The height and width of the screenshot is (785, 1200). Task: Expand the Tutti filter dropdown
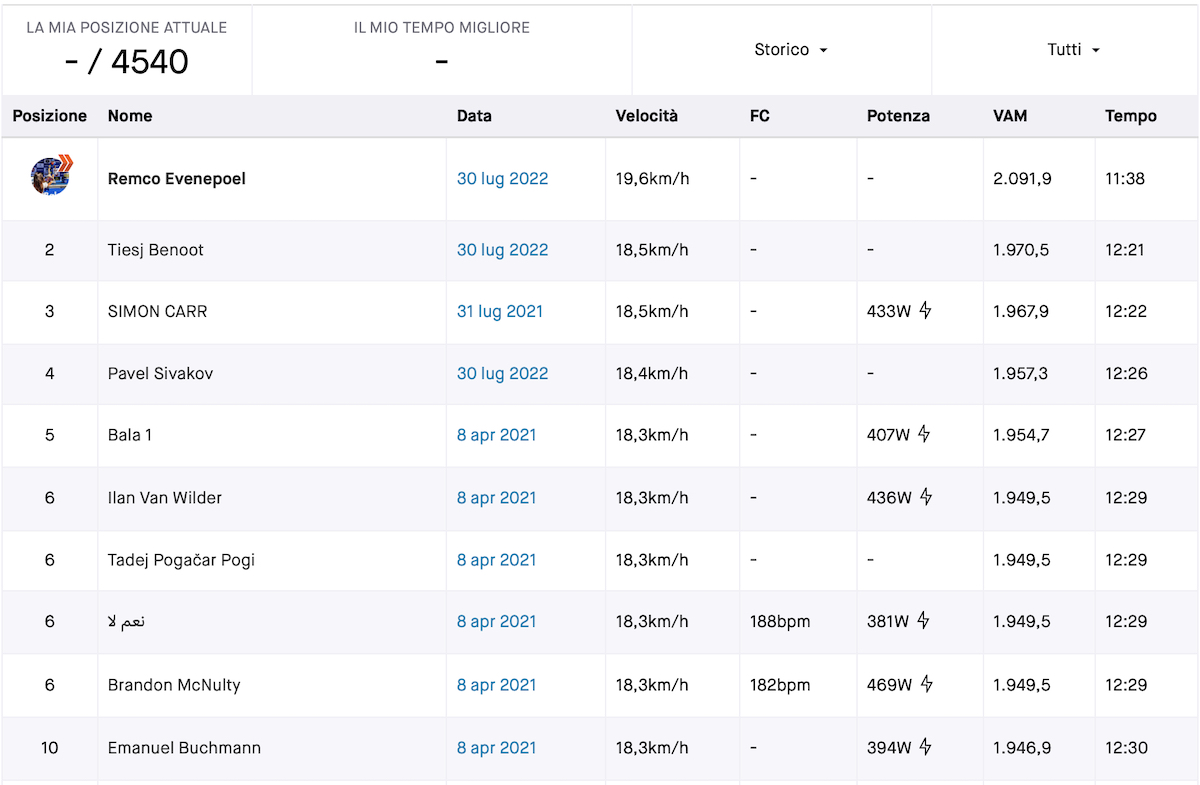click(x=1073, y=50)
